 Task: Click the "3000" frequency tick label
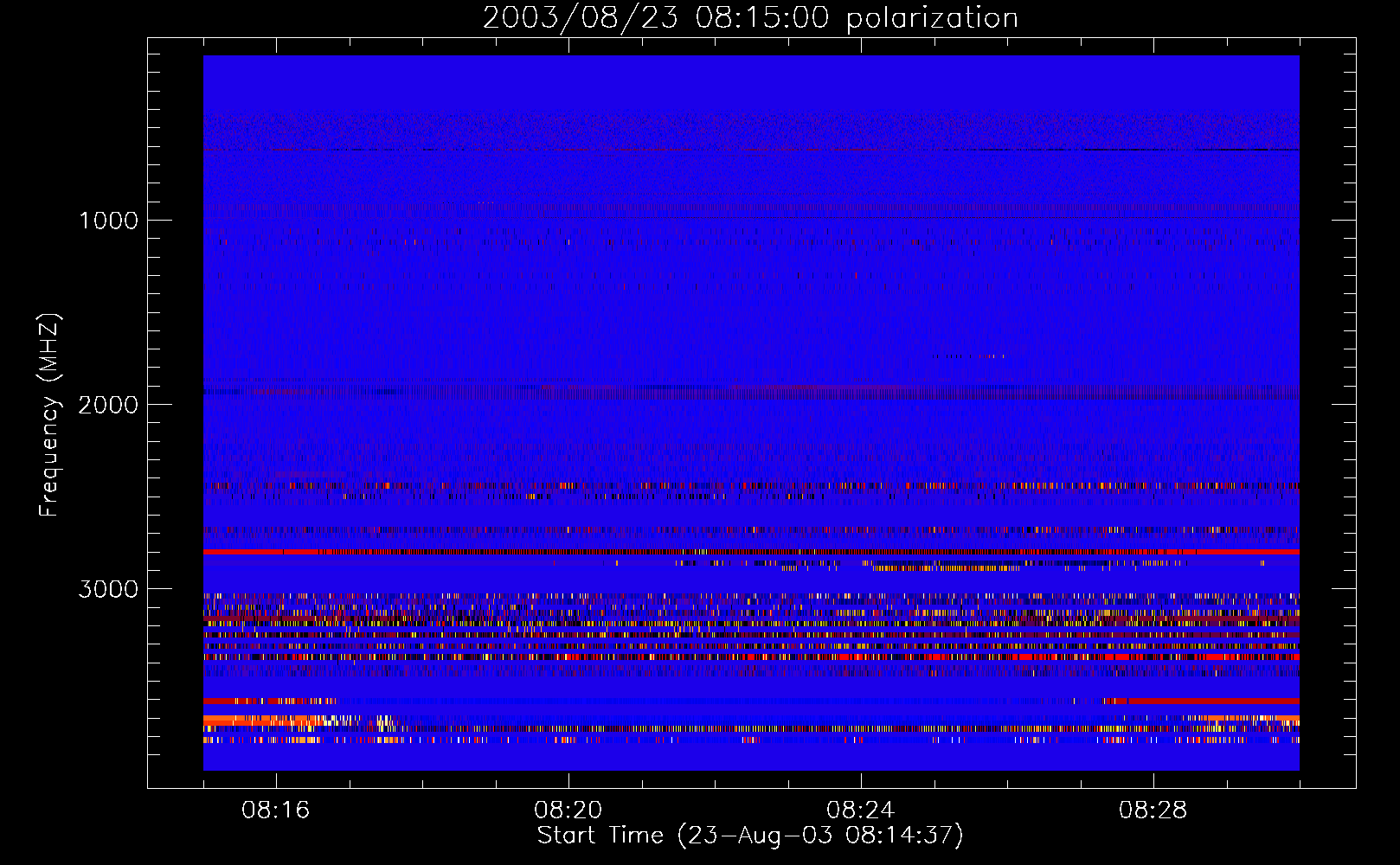[x=108, y=589]
